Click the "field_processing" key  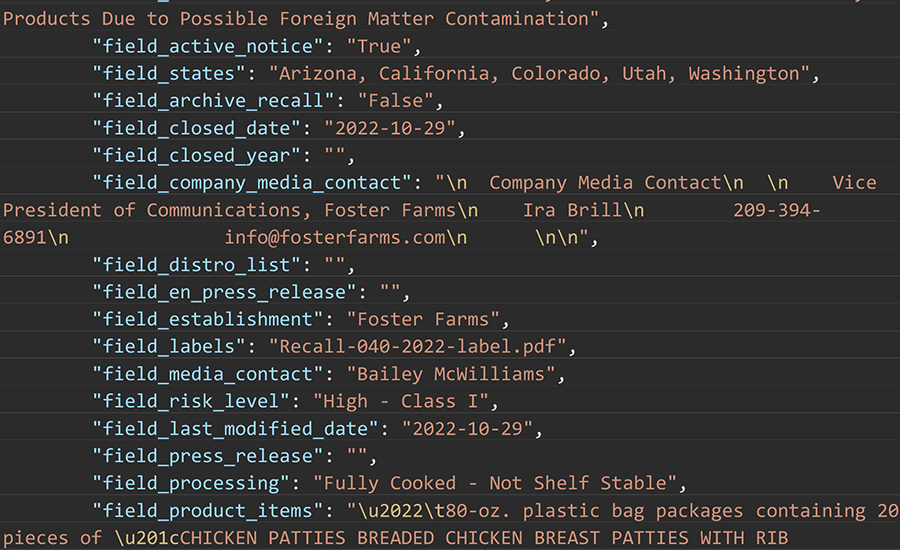192,483
